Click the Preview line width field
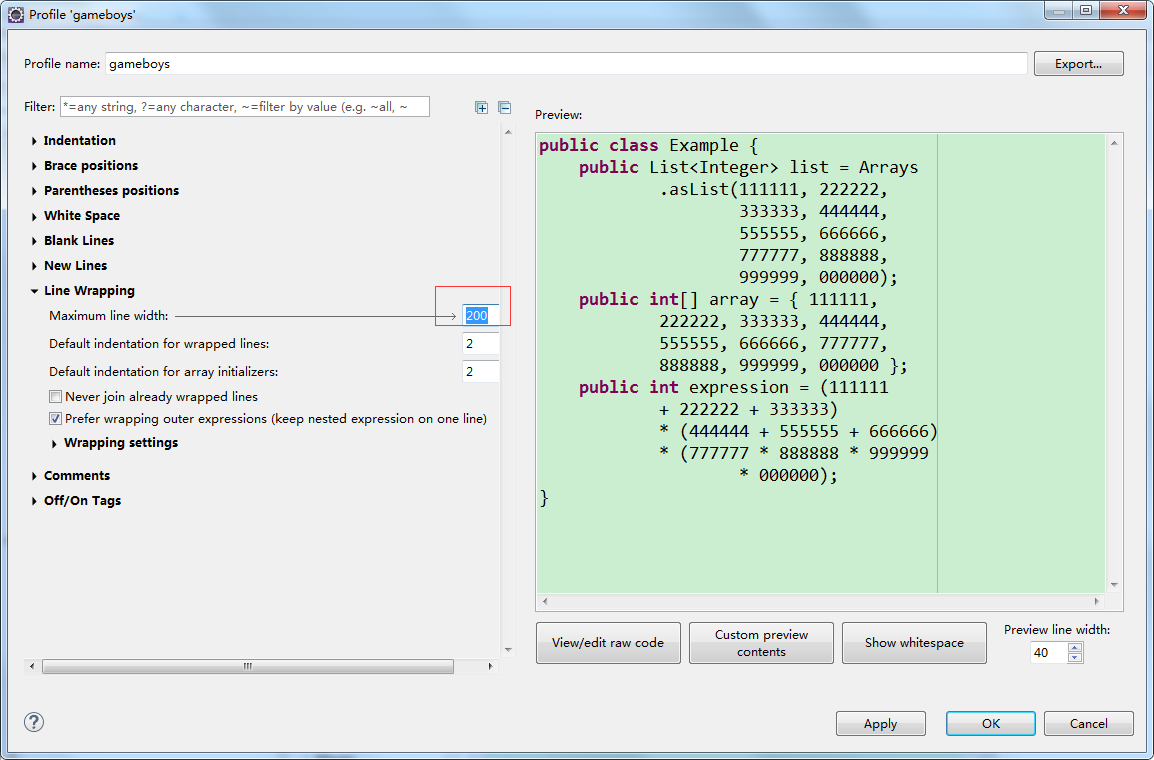This screenshot has height=760, width=1154. tap(1049, 653)
